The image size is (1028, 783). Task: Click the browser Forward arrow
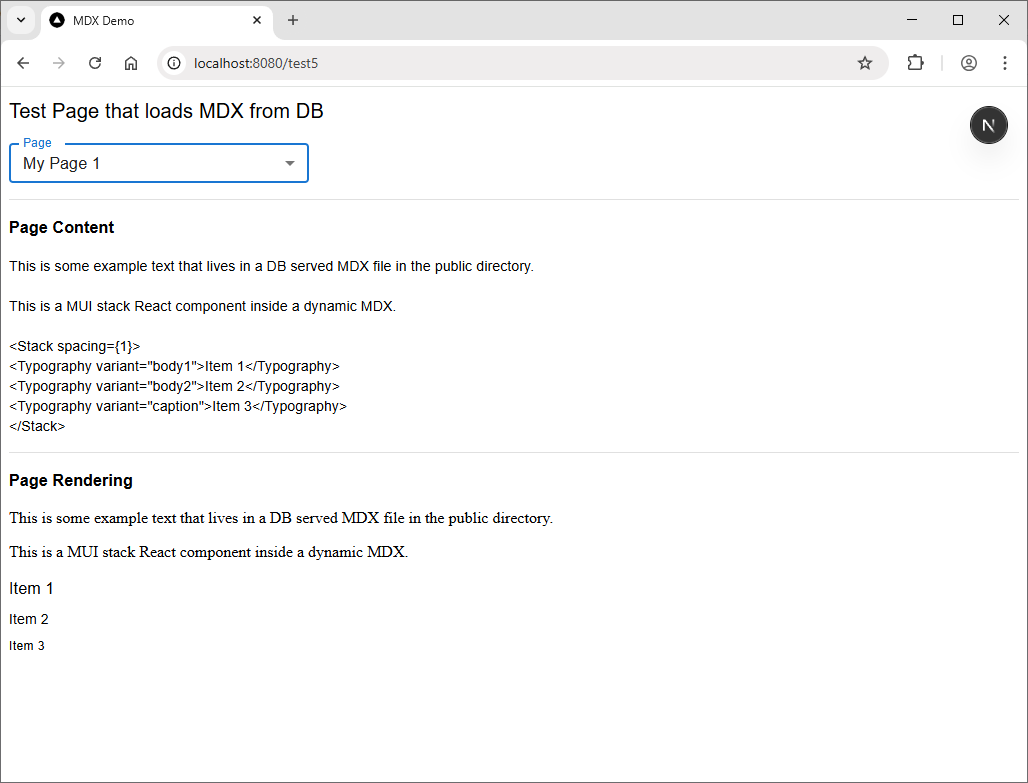pos(59,63)
